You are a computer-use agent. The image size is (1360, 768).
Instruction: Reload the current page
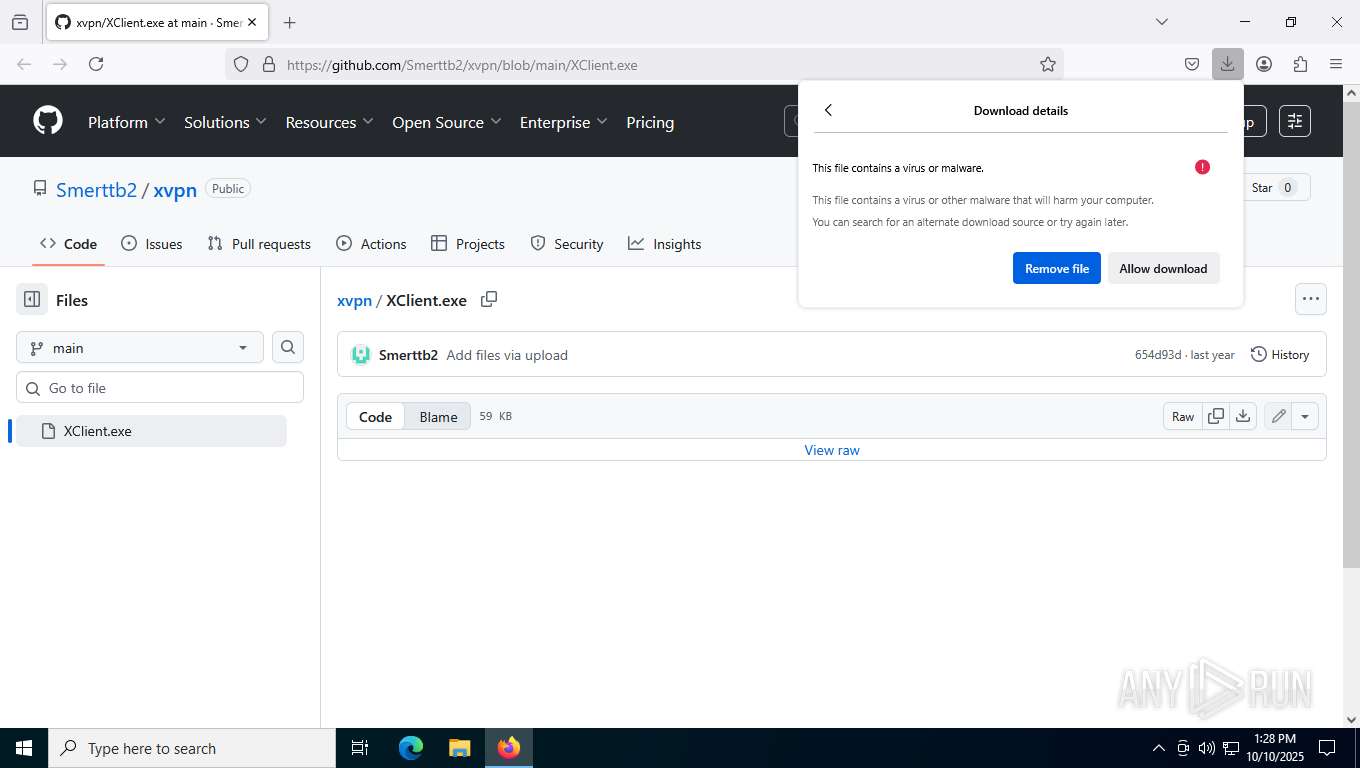point(96,64)
